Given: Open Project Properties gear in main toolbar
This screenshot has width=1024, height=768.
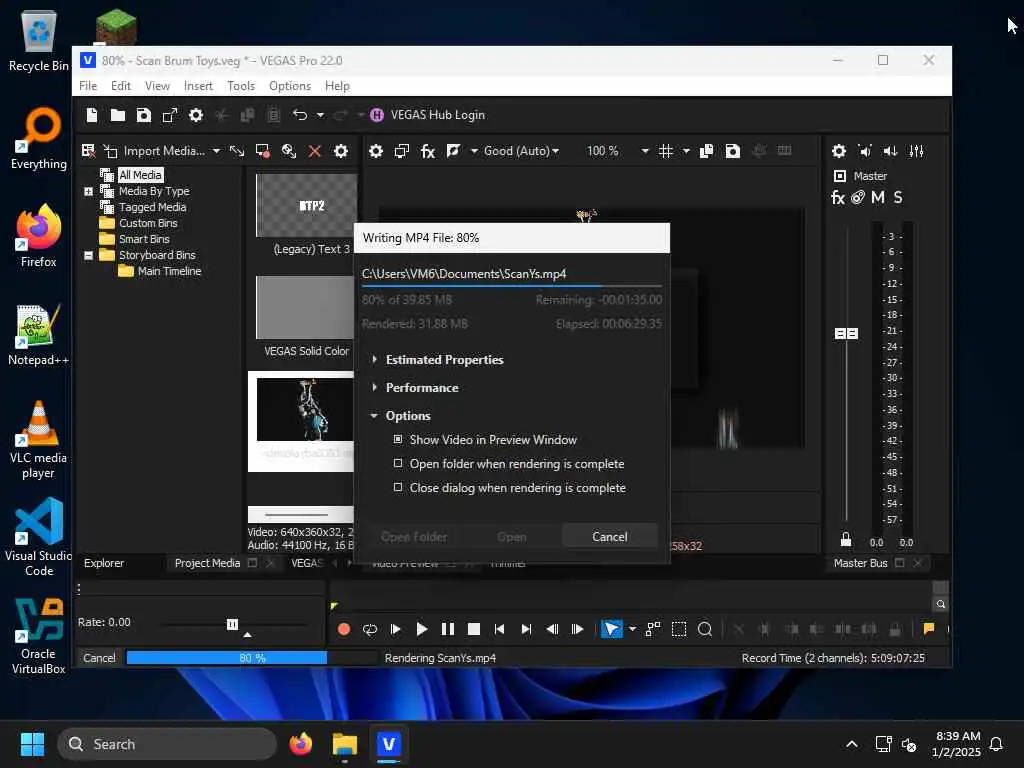Looking at the screenshot, I should (196, 115).
